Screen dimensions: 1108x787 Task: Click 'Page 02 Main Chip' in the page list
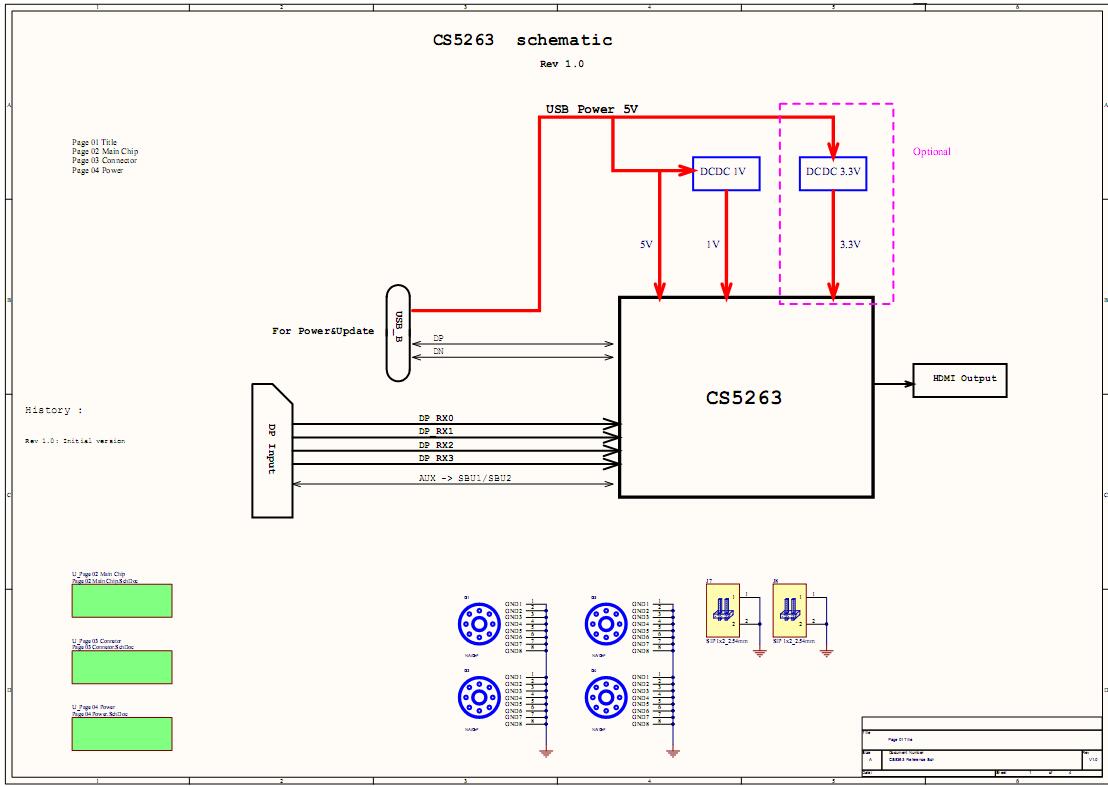click(105, 151)
